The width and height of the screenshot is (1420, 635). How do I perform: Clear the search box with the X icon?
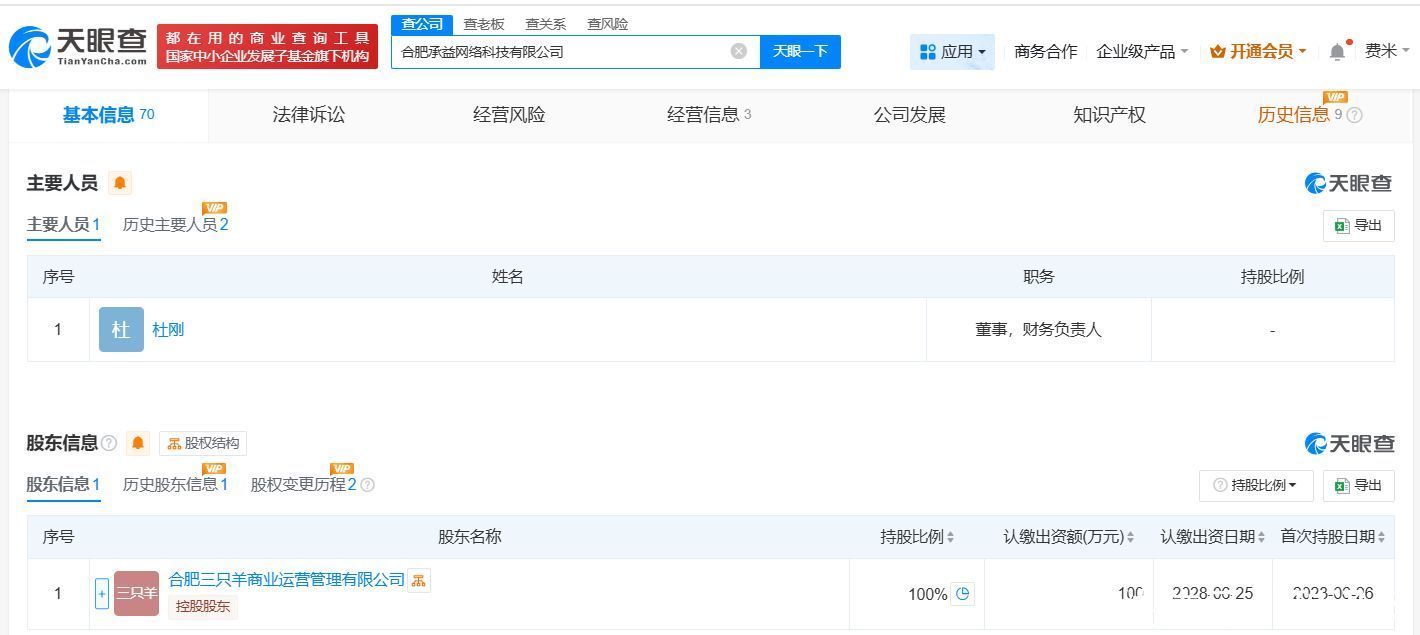738,51
